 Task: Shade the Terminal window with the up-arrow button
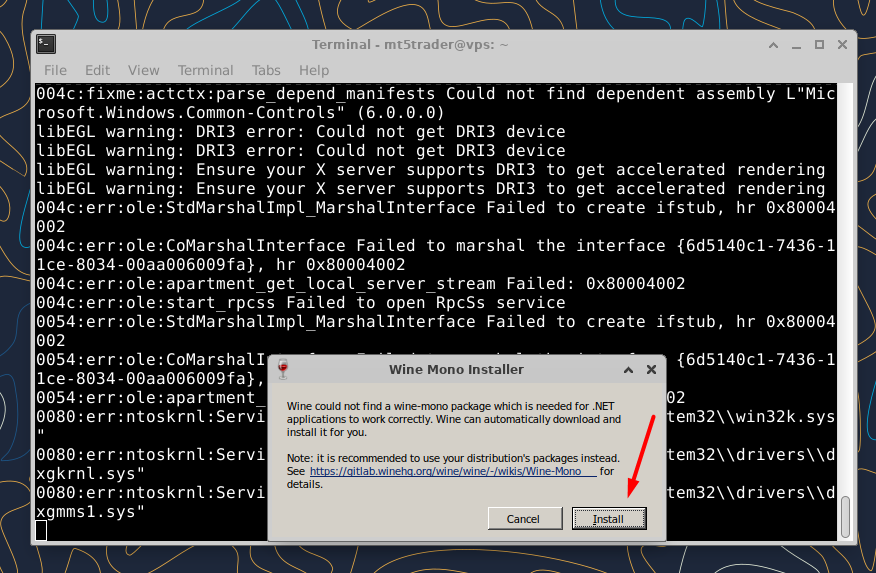coord(773,45)
